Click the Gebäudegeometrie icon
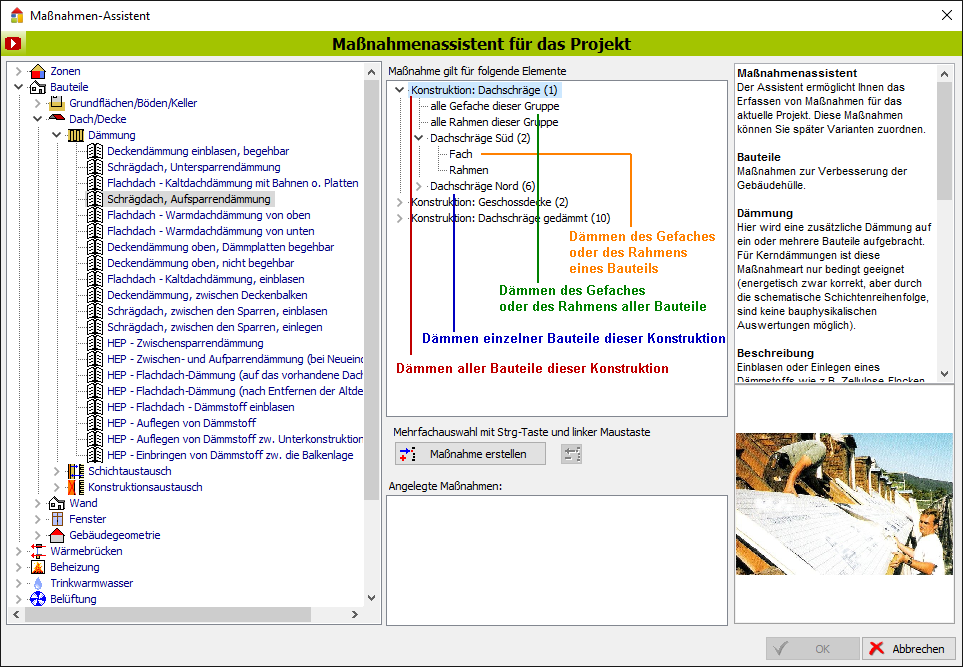 coord(57,535)
